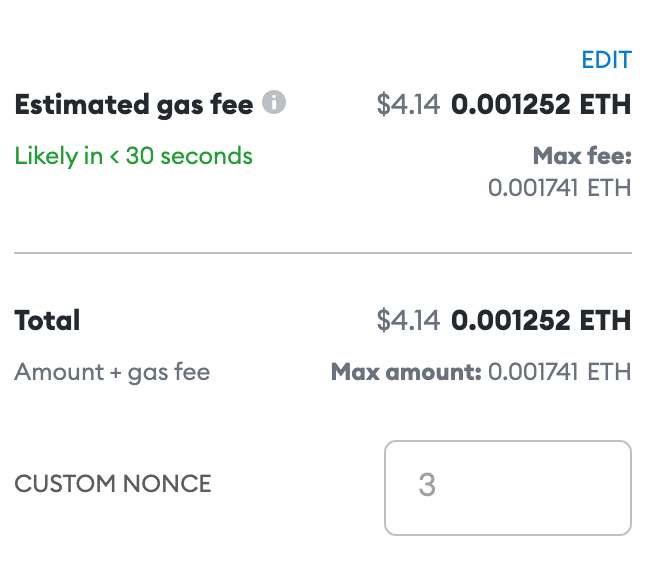The width and height of the screenshot is (660, 576).
Task: Click the divider line above Total
Action: click(x=323, y=253)
